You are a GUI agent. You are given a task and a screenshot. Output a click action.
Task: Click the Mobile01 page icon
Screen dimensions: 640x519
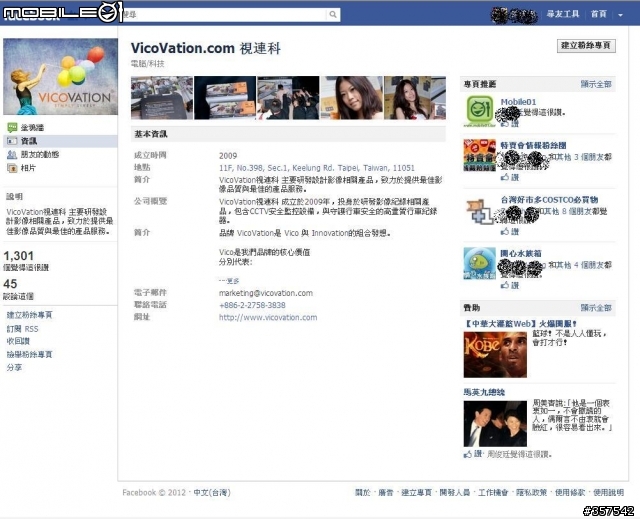click(x=480, y=111)
